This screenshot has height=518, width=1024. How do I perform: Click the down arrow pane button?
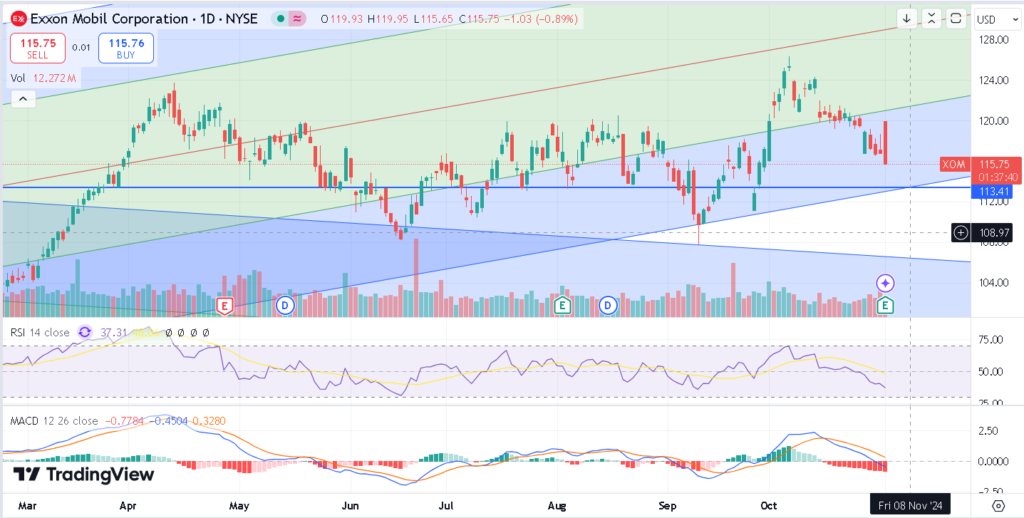(x=906, y=19)
